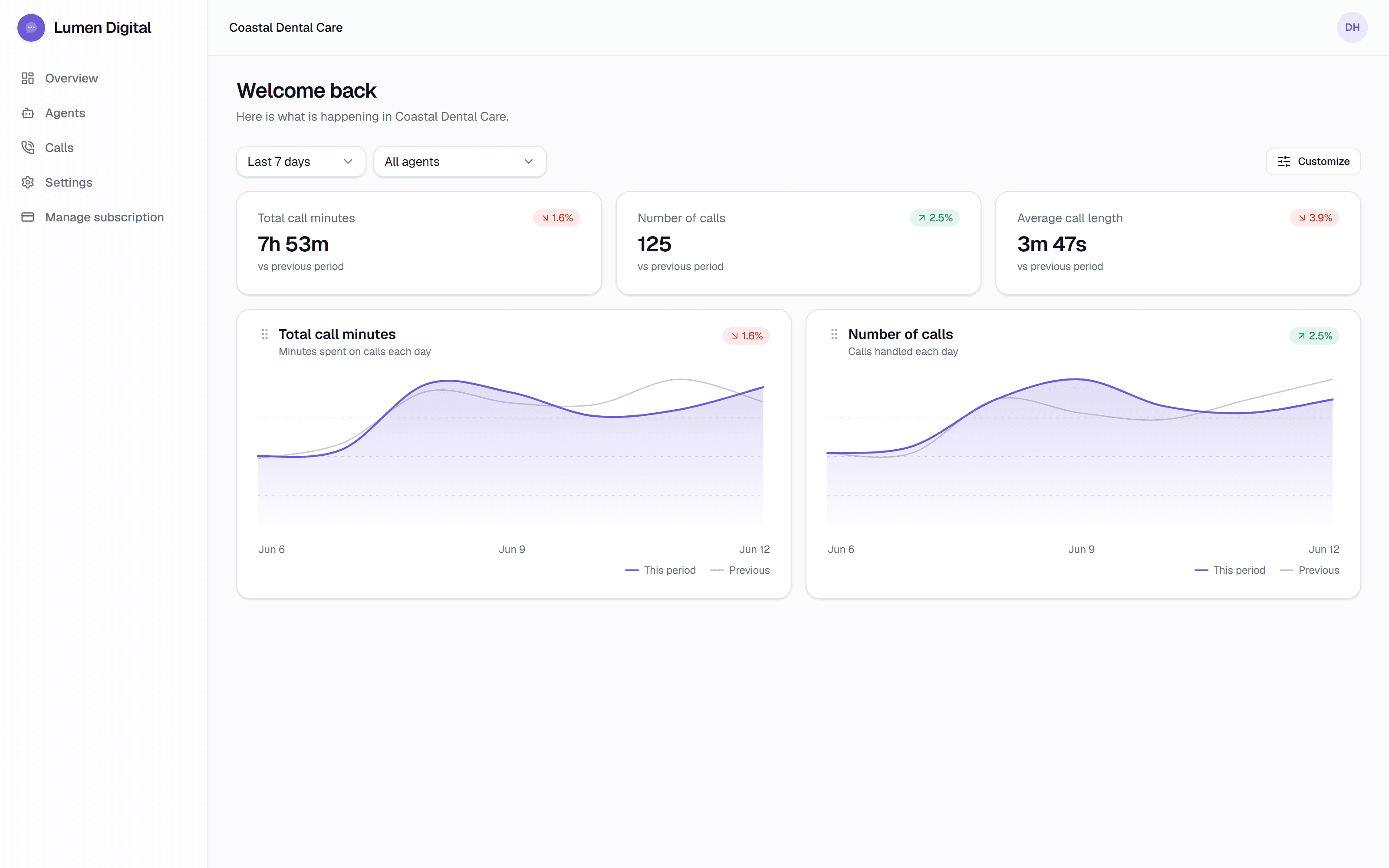This screenshot has width=1389, height=868.
Task: Navigate to Calls in sidebar
Action: (104, 148)
